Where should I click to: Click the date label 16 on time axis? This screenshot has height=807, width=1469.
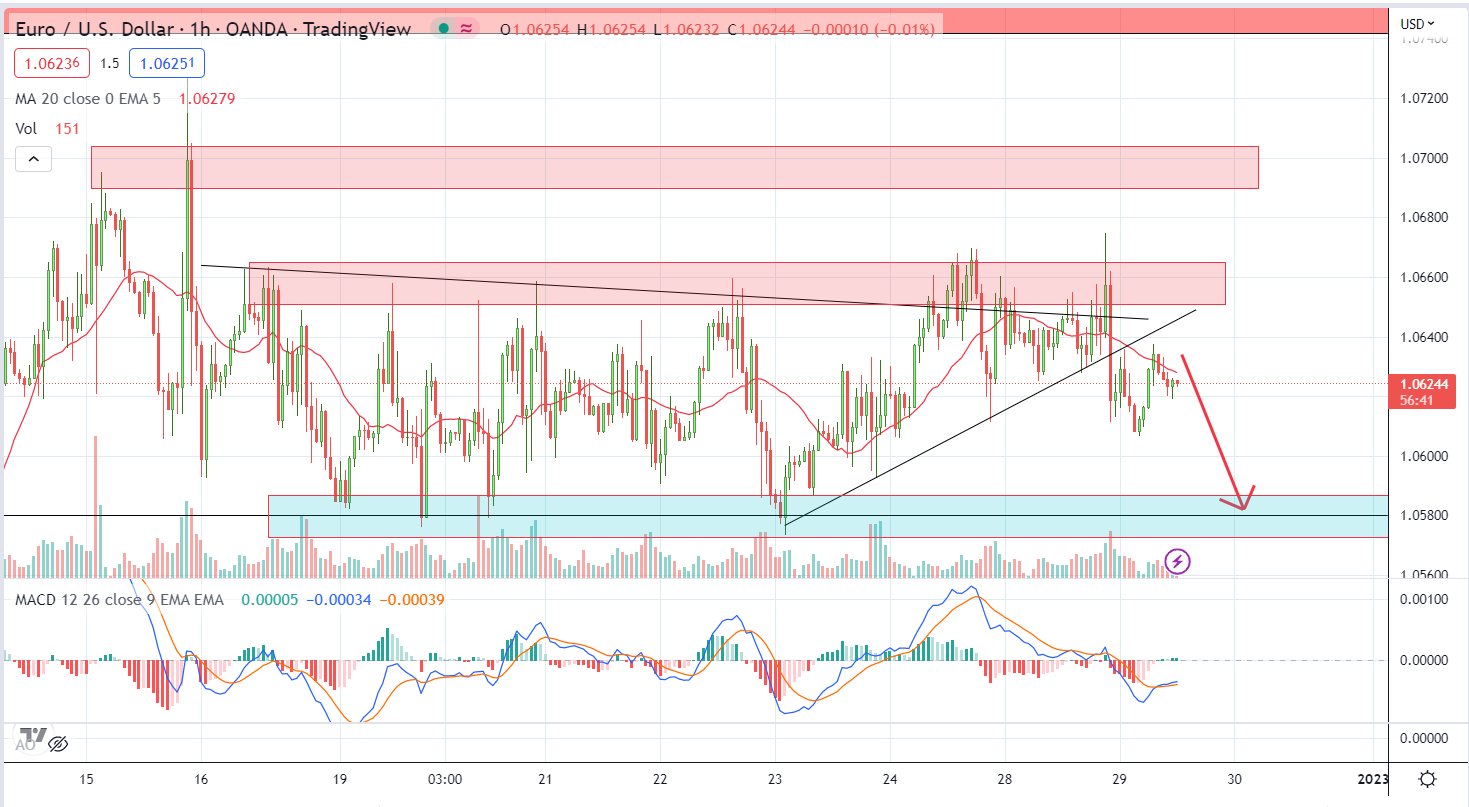[x=200, y=778]
